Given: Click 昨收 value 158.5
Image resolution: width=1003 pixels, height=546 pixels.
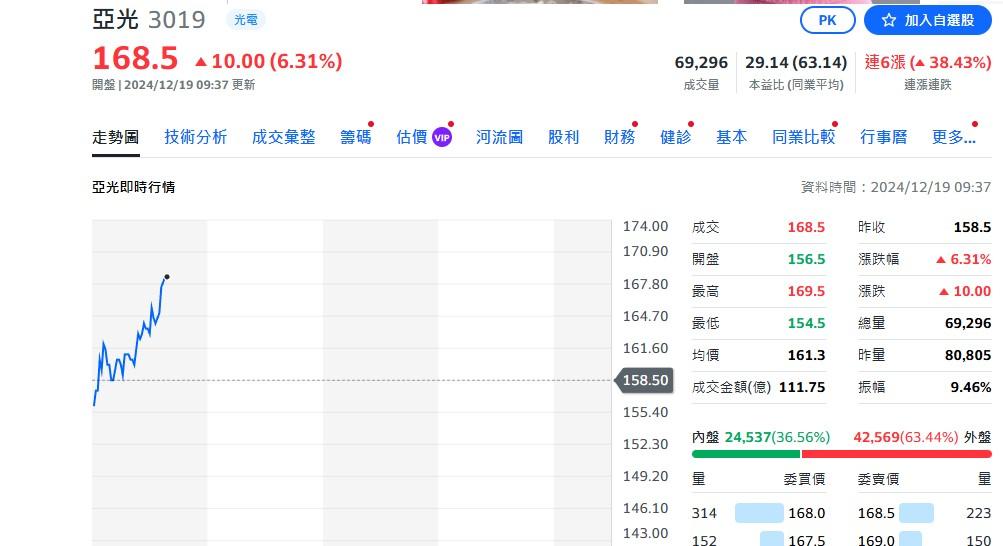Looking at the screenshot, I should click(x=972, y=227).
